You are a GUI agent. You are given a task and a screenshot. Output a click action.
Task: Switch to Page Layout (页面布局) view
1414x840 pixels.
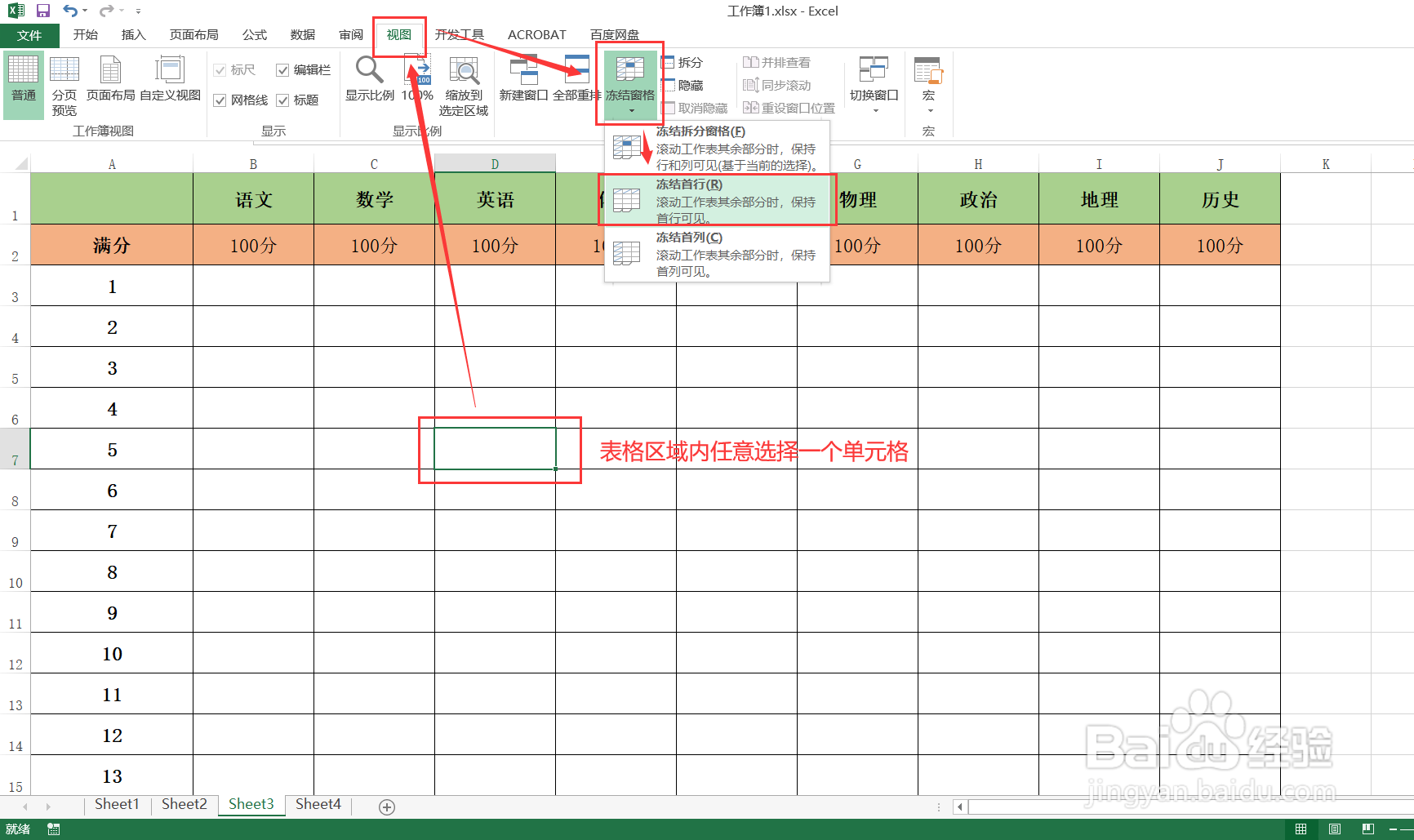[x=111, y=79]
